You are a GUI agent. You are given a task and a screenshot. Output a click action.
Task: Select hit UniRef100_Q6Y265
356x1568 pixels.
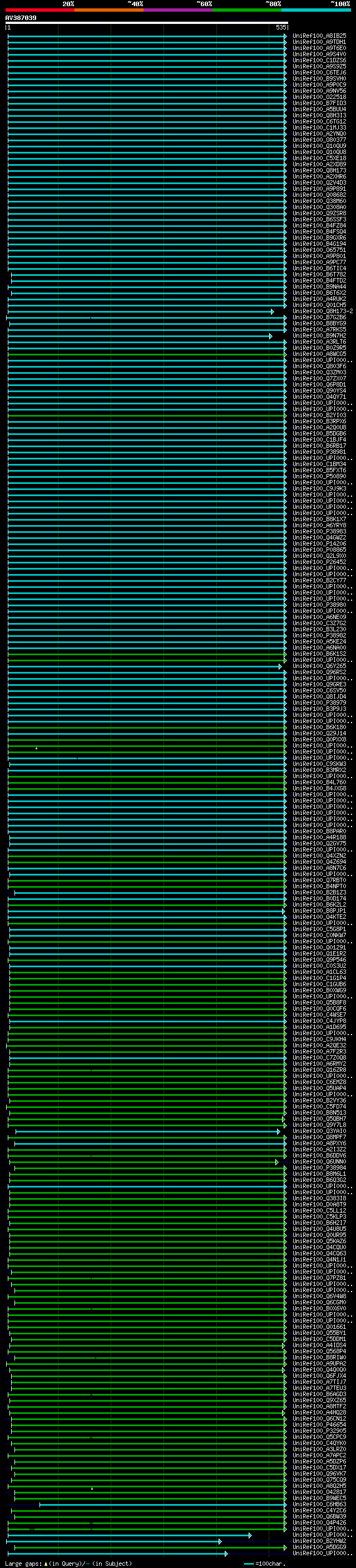(319, 666)
